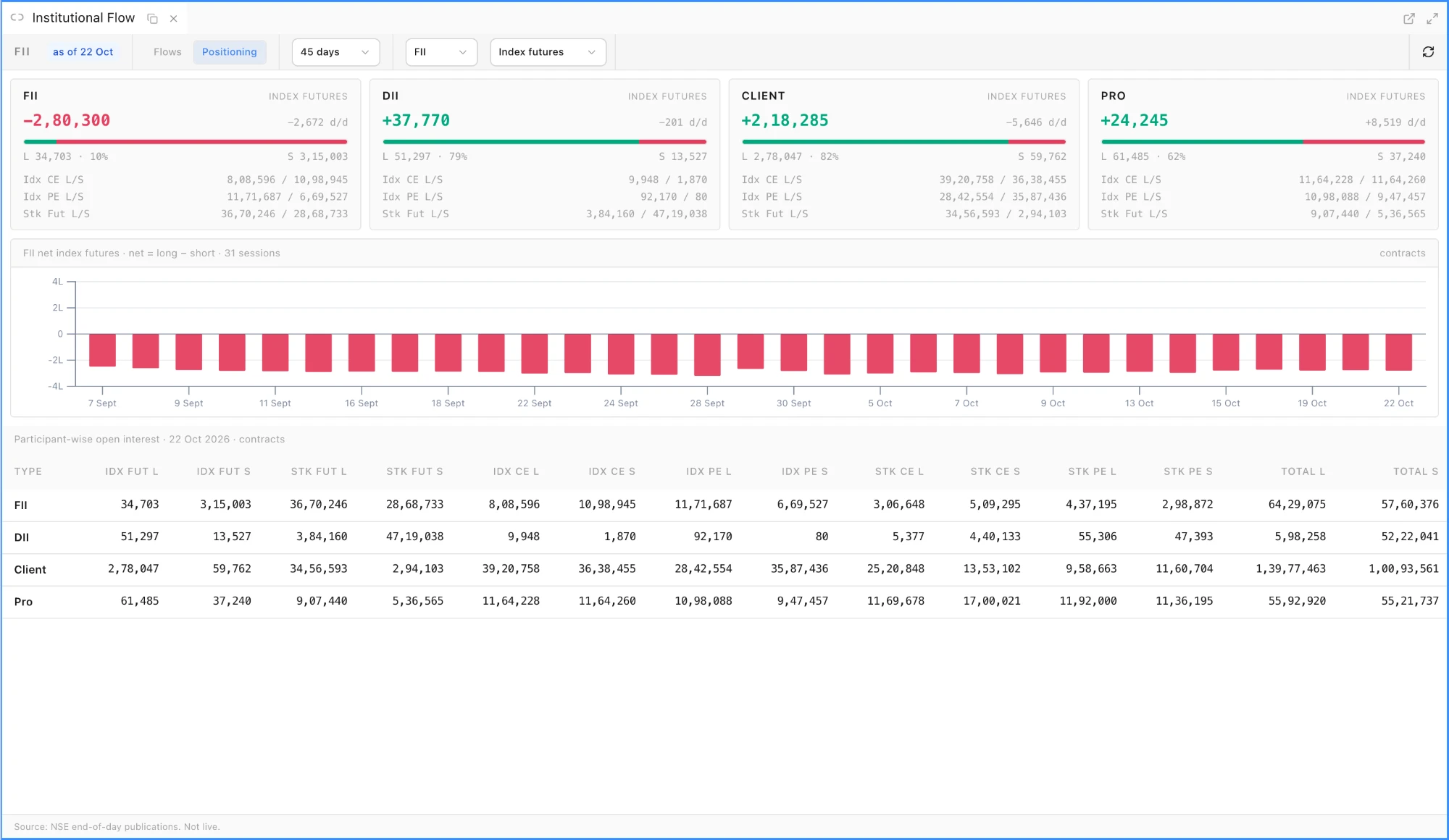Click Pro STK CE S value 17,00,021
This screenshot has width=1449, height=840.
992,601
